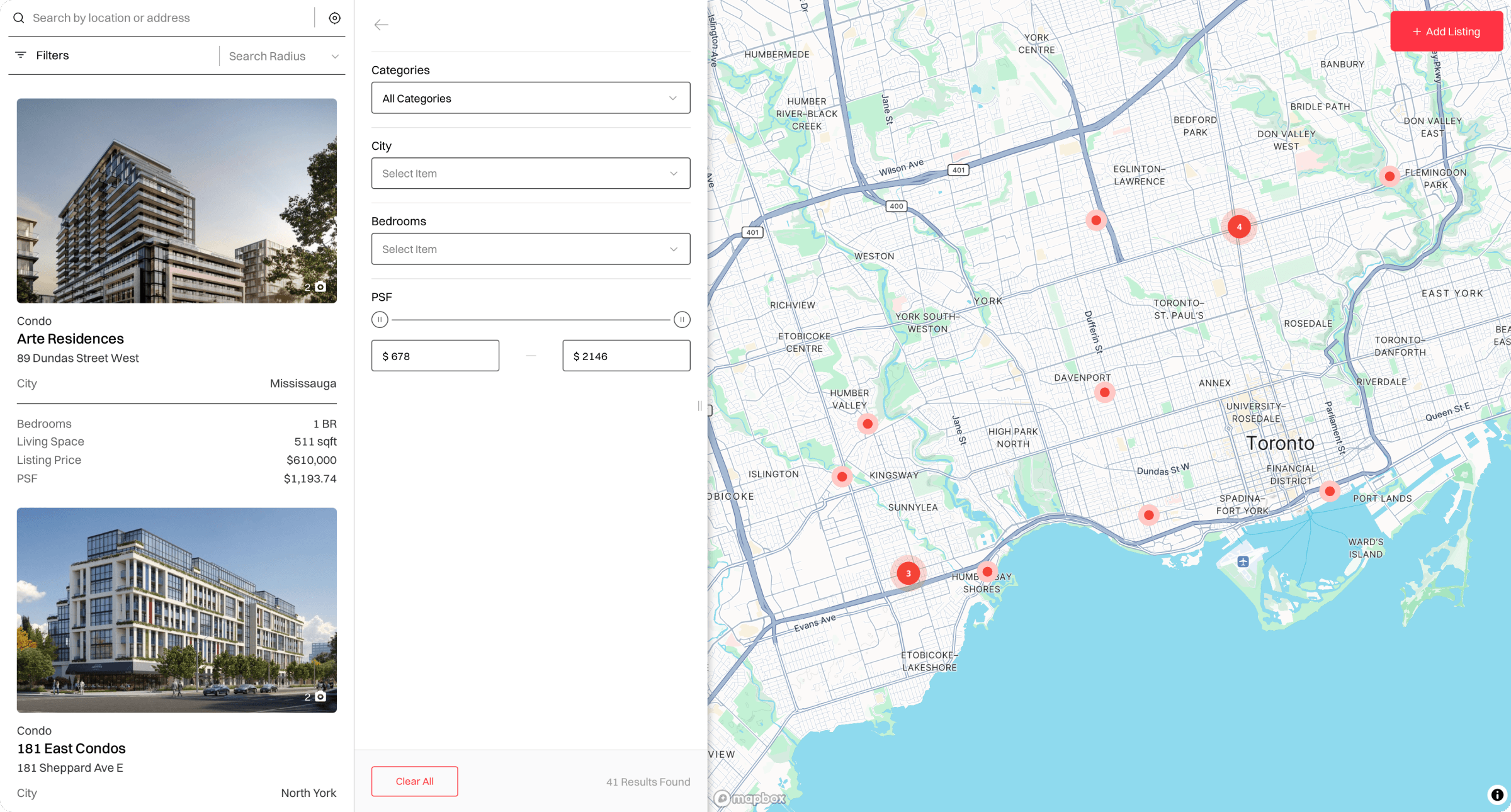Click the PSF maximum slider handle

pyautogui.click(x=682, y=320)
